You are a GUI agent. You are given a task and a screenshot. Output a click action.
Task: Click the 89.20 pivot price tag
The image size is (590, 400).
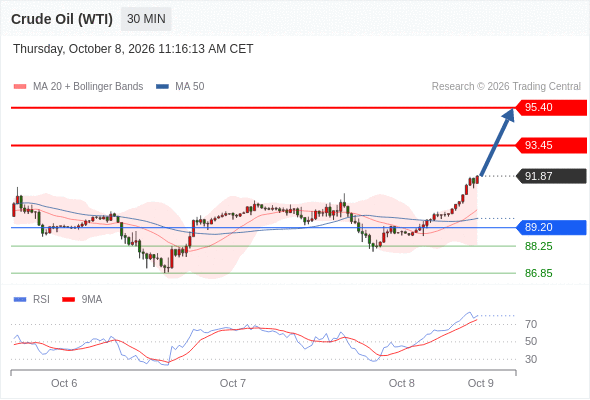(550, 227)
